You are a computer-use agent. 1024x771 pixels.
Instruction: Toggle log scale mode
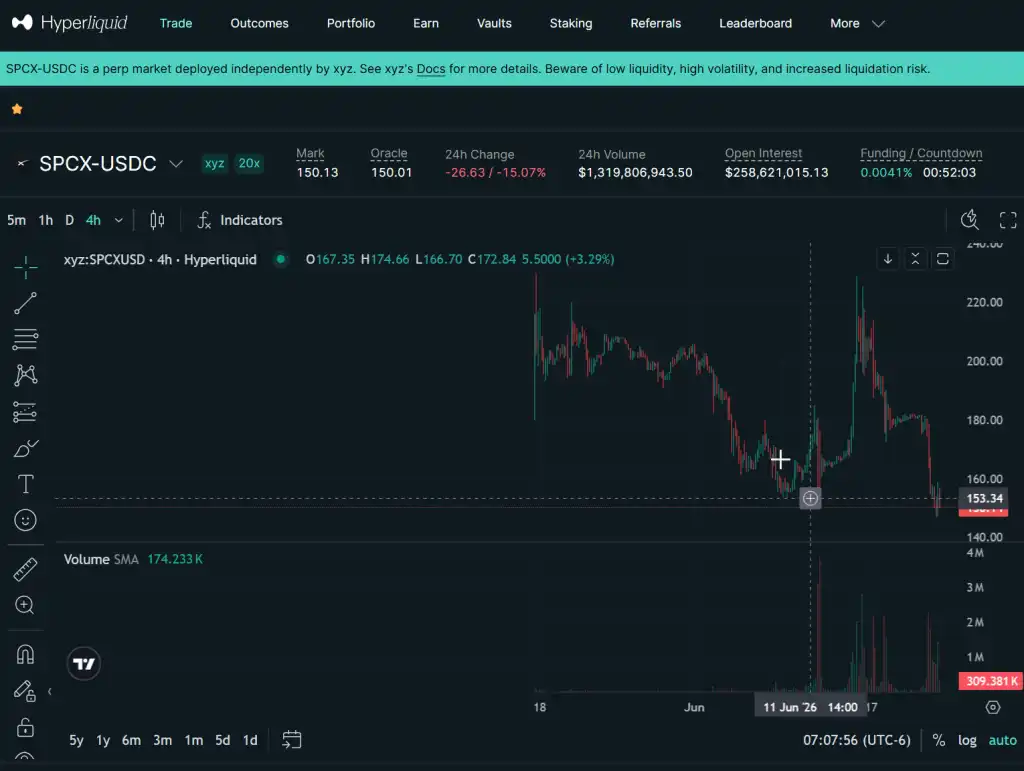[967, 740]
